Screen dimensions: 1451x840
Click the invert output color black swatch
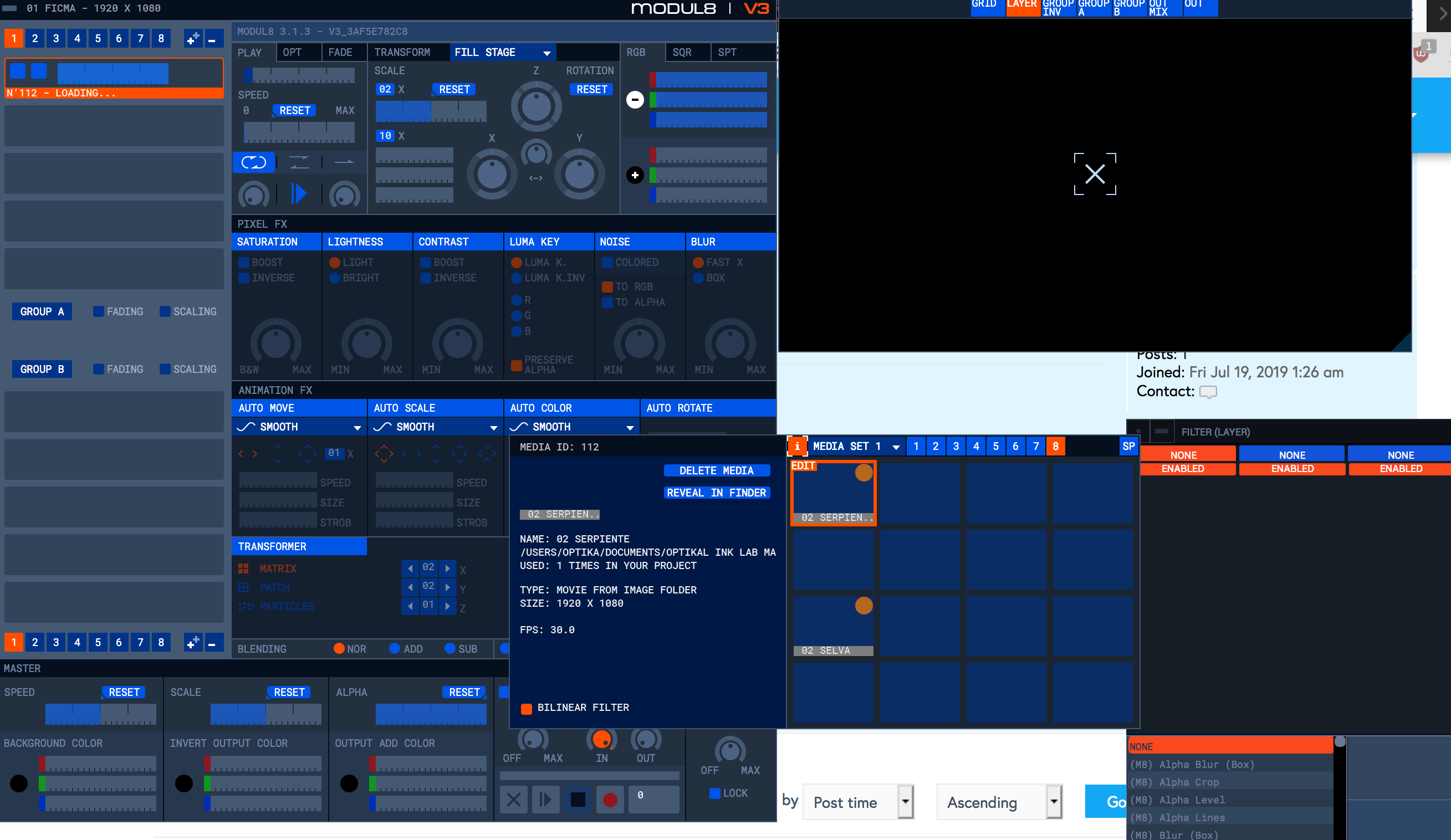pyautogui.click(x=183, y=783)
